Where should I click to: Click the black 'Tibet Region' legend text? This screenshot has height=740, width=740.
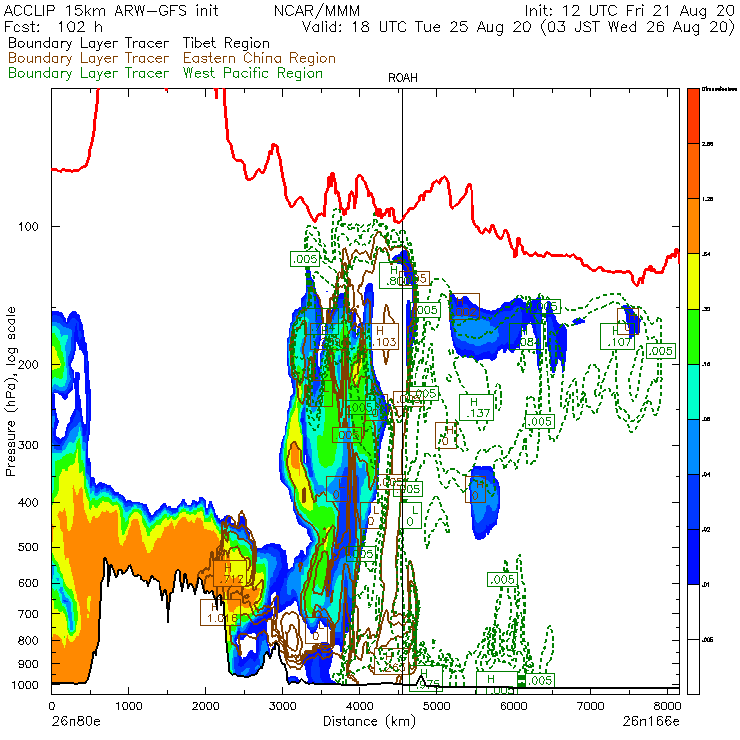(x=226, y=43)
